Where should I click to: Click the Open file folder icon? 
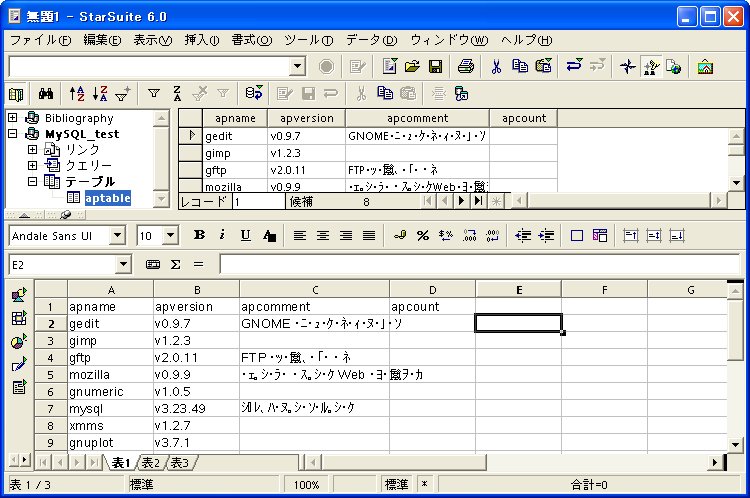click(x=412, y=66)
